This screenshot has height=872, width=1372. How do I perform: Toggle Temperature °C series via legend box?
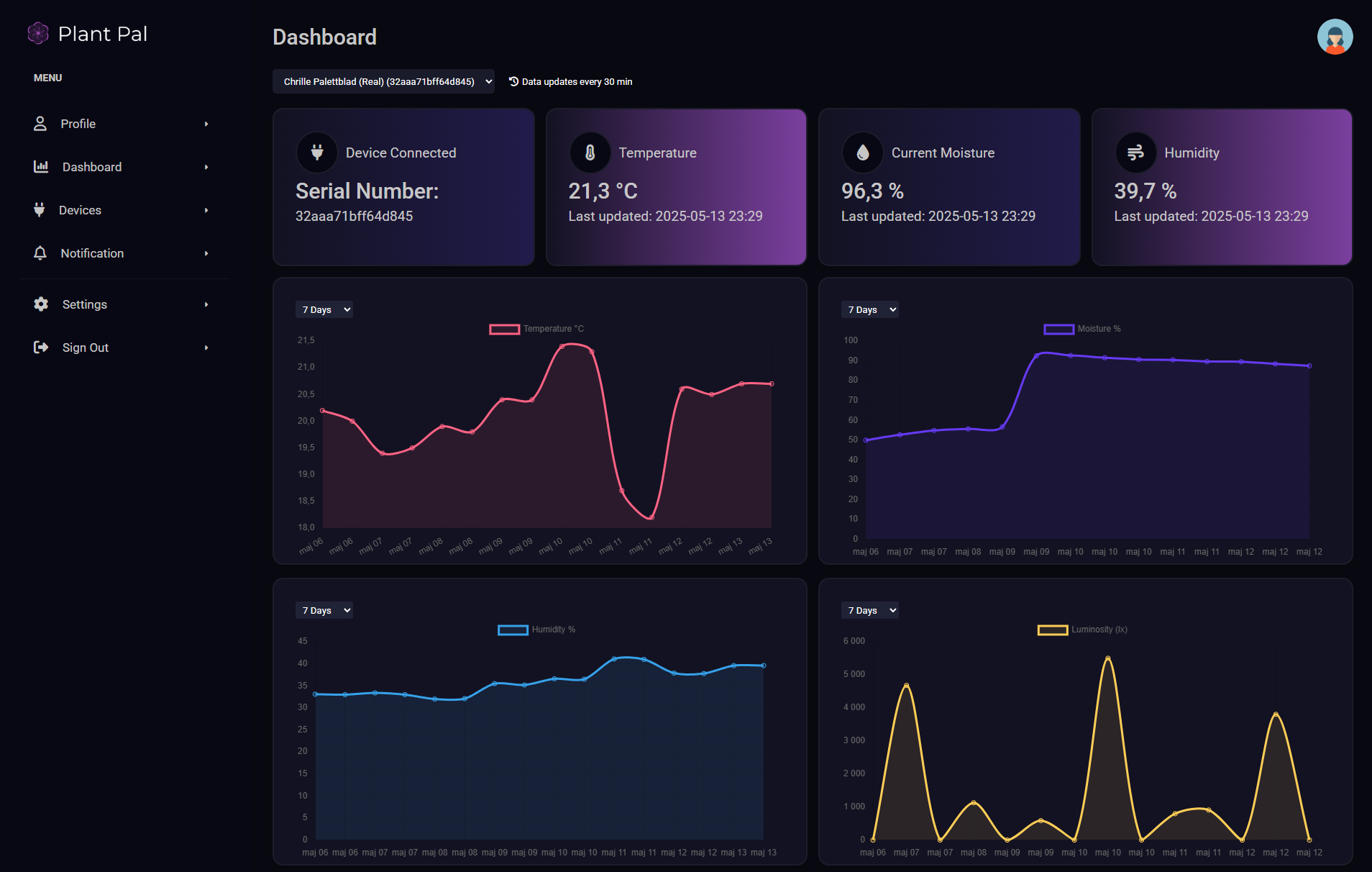click(x=504, y=329)
